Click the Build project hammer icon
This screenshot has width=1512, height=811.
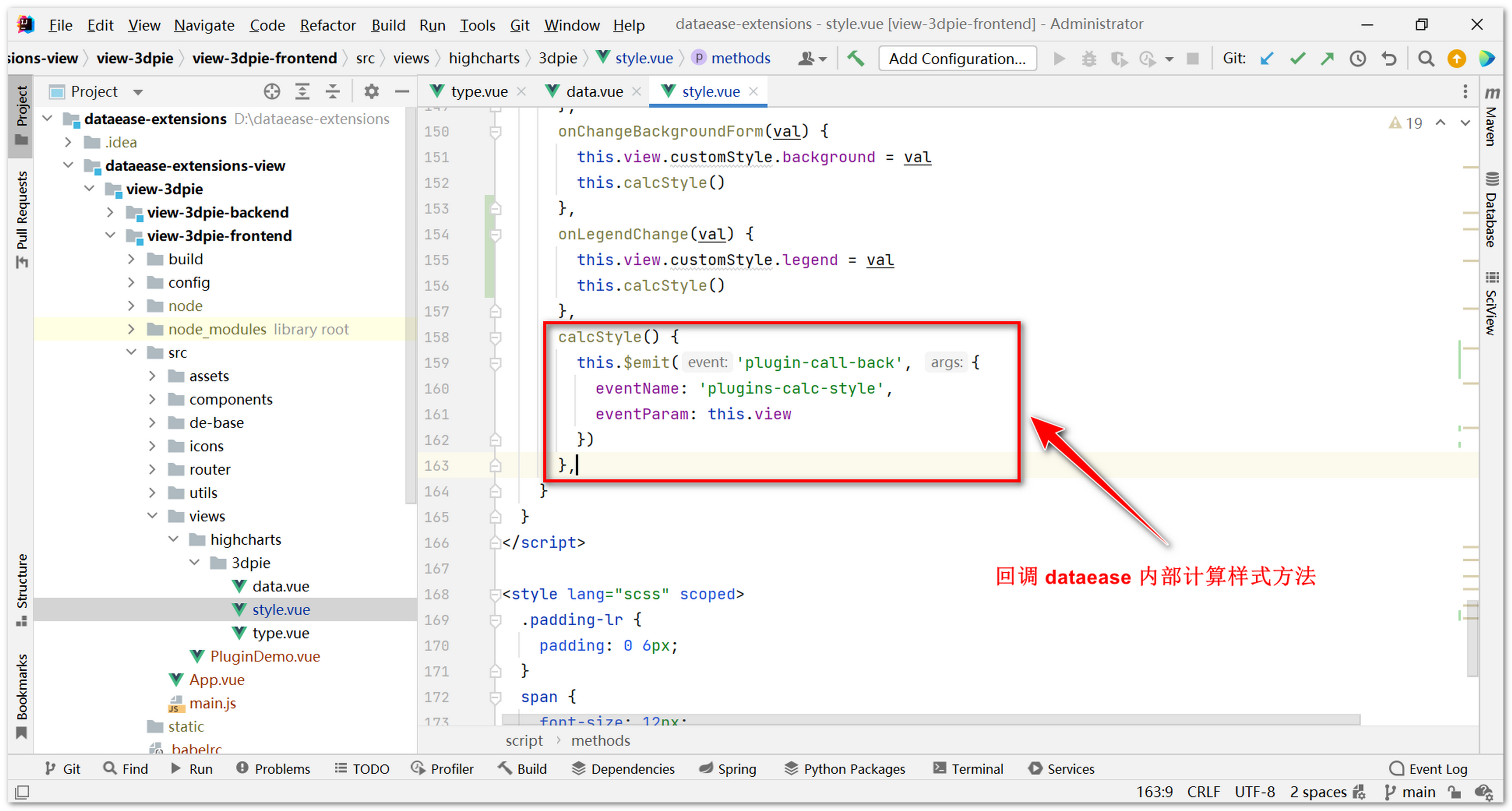click(856, 58)
